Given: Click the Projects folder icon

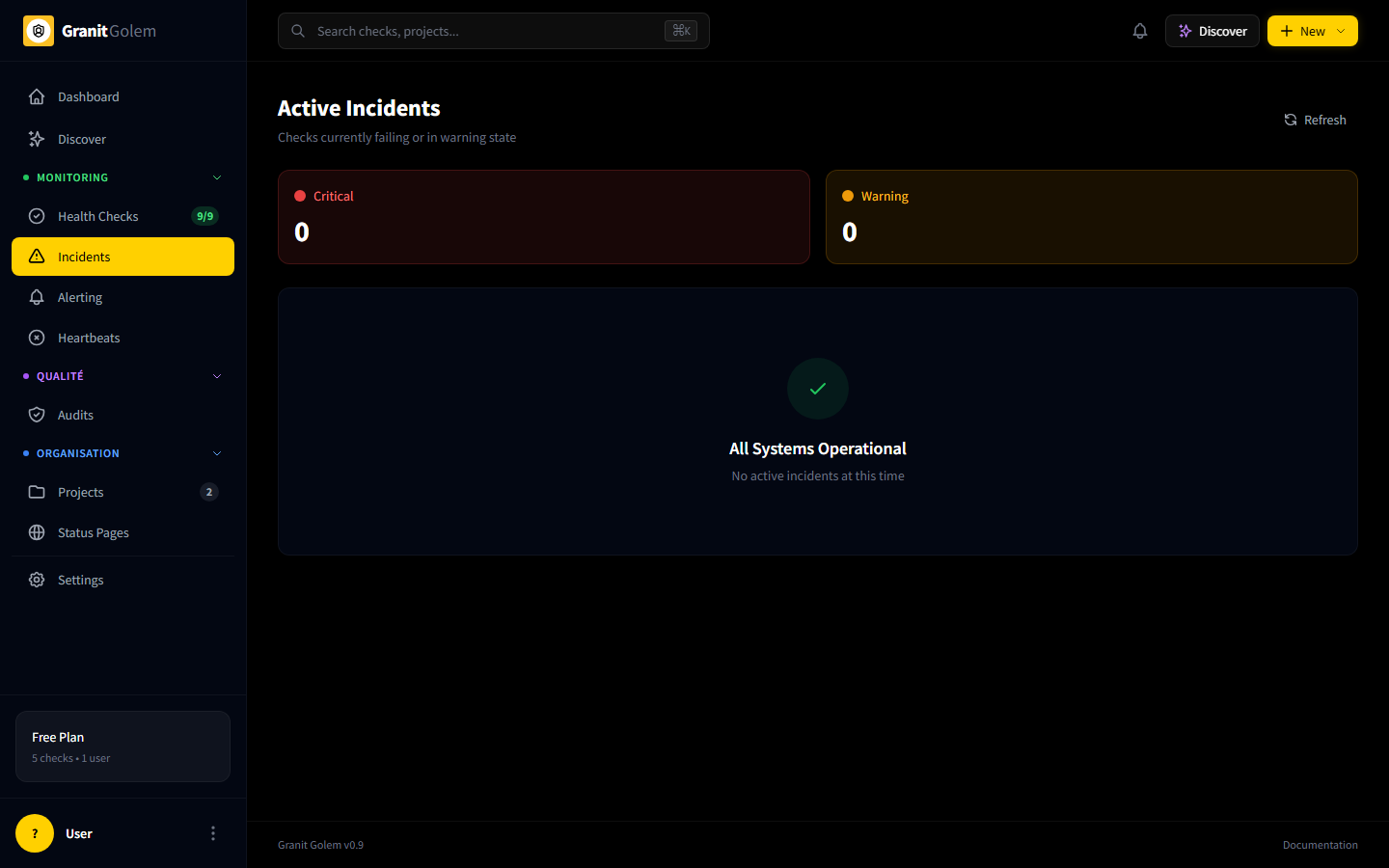Looking at the screenshot, I should click(x=37, y=492).
